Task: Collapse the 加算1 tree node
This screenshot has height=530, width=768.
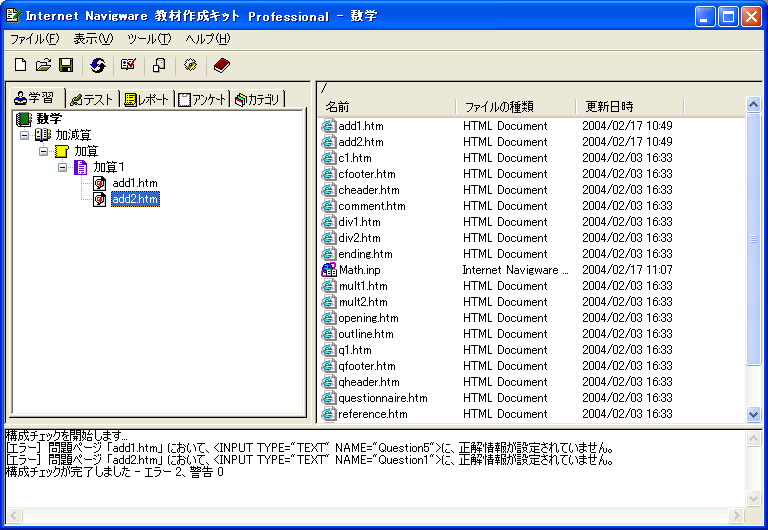Action: pyautogui.click(x=63, y=167)
